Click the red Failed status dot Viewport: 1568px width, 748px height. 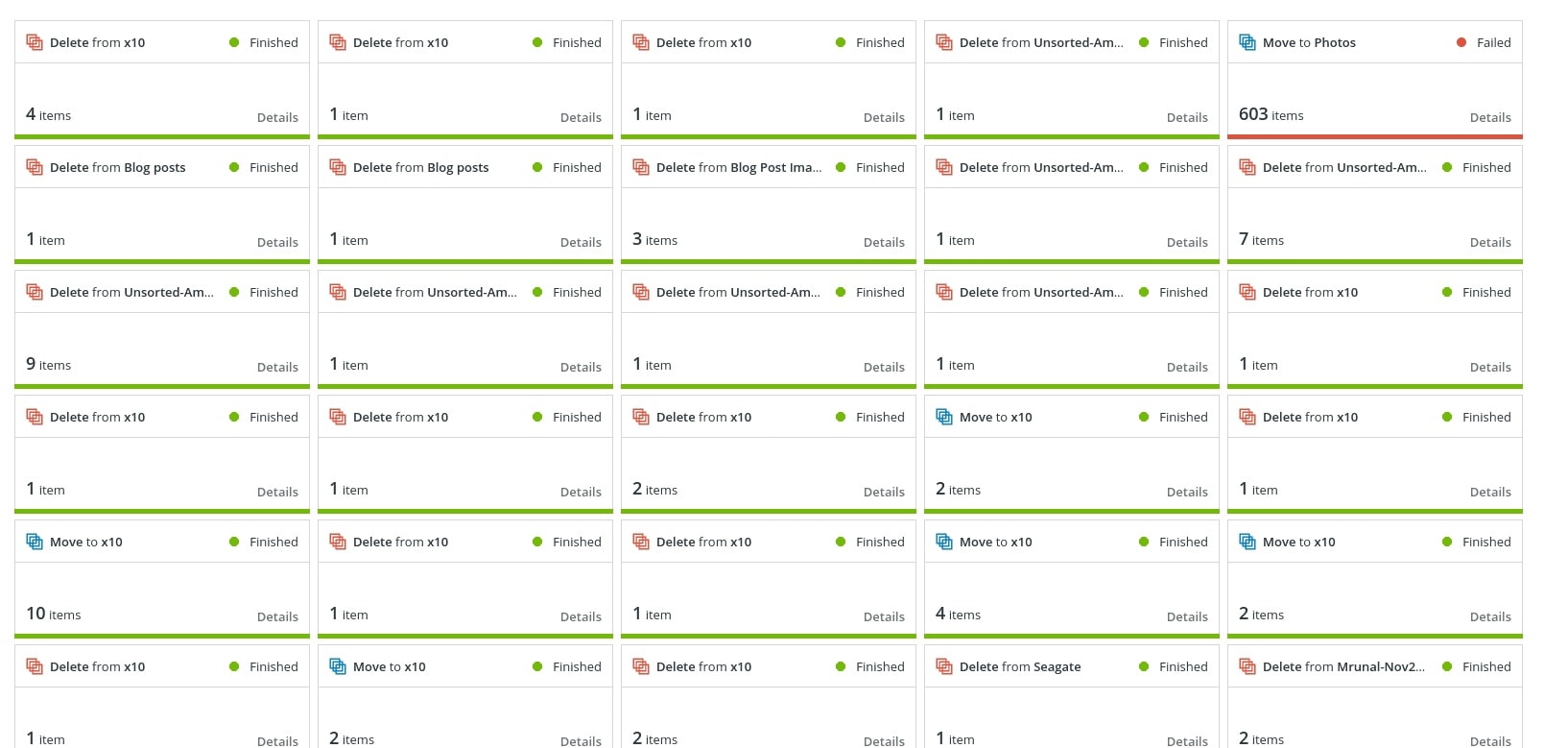click(1461, 42)
